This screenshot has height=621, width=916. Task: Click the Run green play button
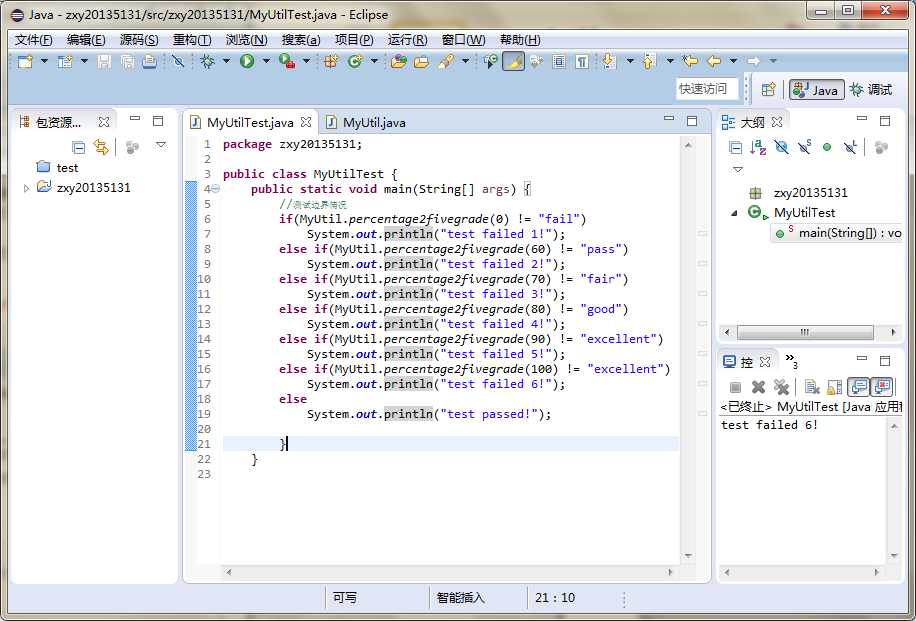247,62
